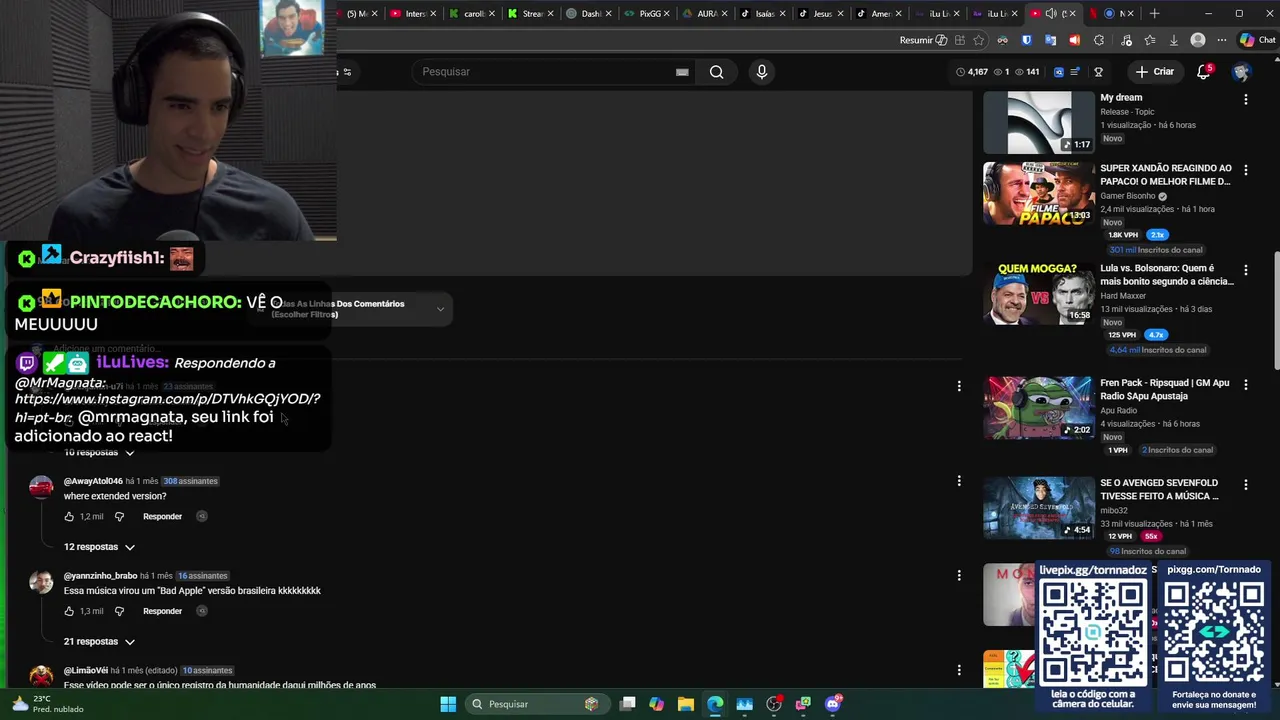This screenshot has height=720, width=1280.
Task: Open options for Avenged Sevenfold video
Action: [x=1246, y=485]
